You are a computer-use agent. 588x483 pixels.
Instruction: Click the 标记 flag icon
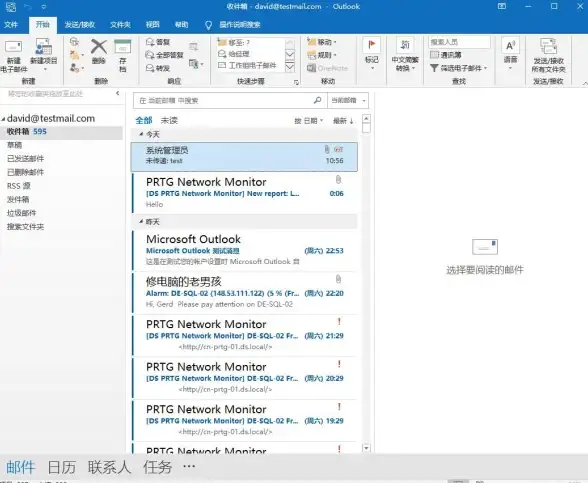(x=372, y=45)
